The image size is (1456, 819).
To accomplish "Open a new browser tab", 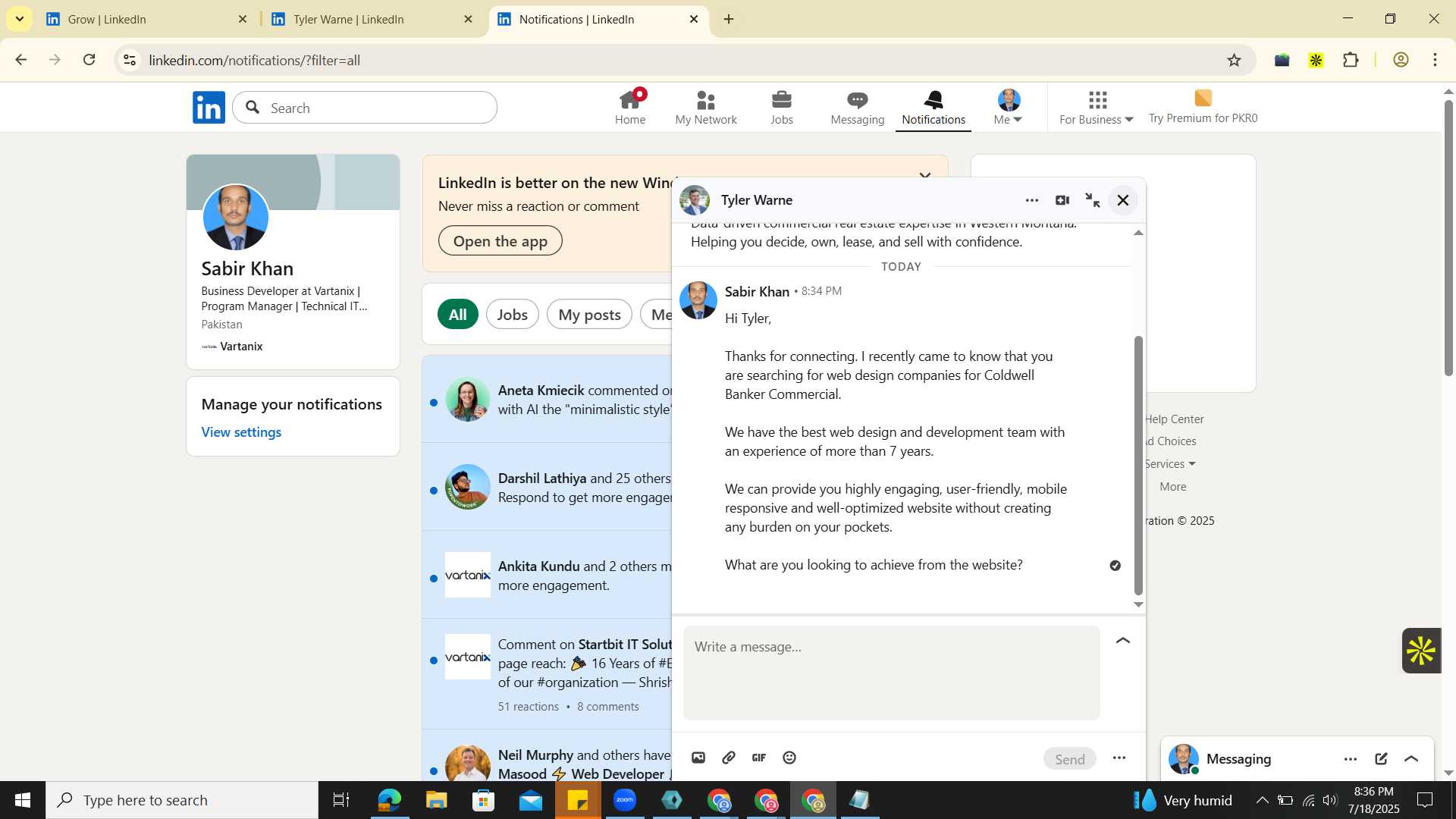I will tap(729, 19).
